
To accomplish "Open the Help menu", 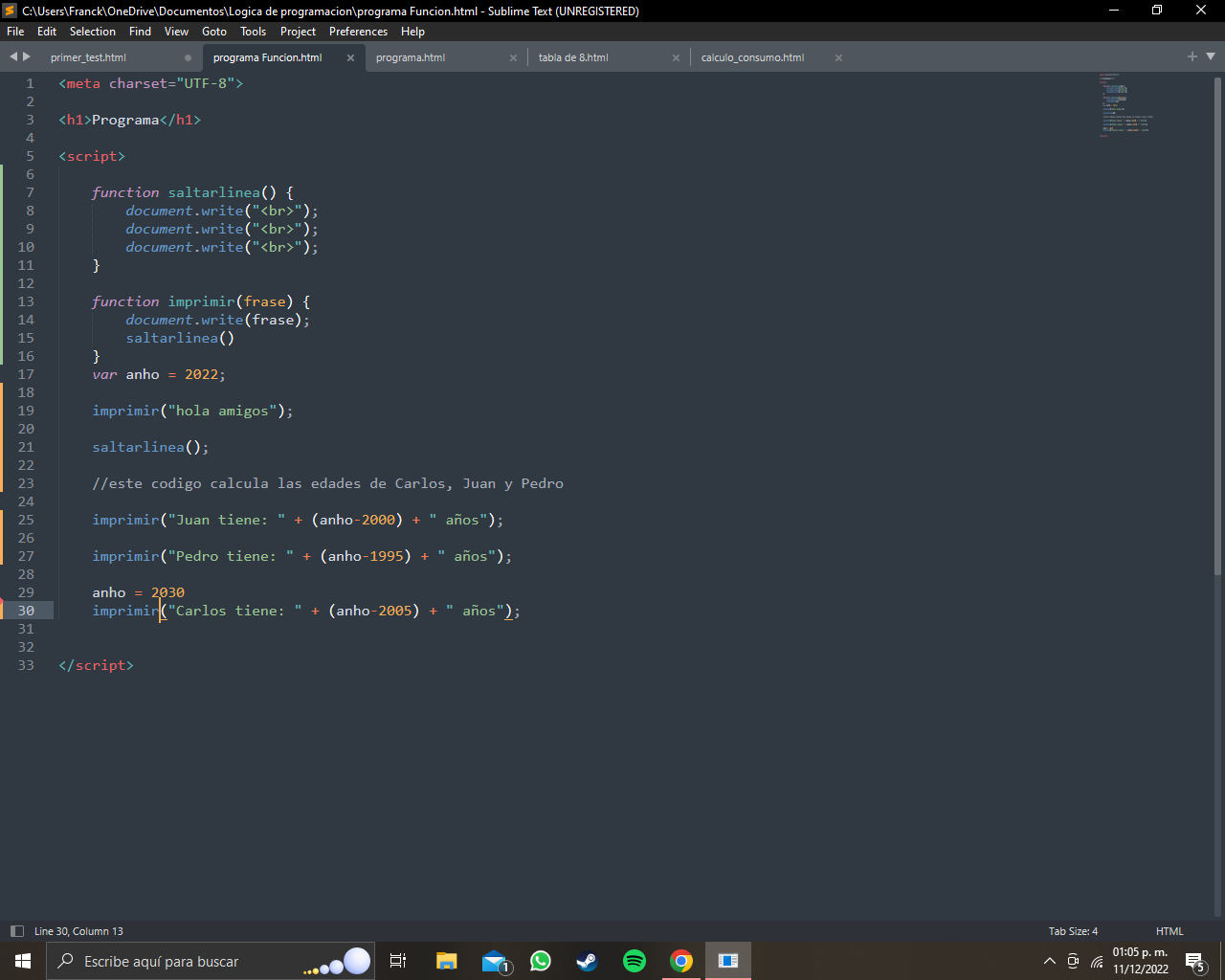I will [x=412, y=32].
